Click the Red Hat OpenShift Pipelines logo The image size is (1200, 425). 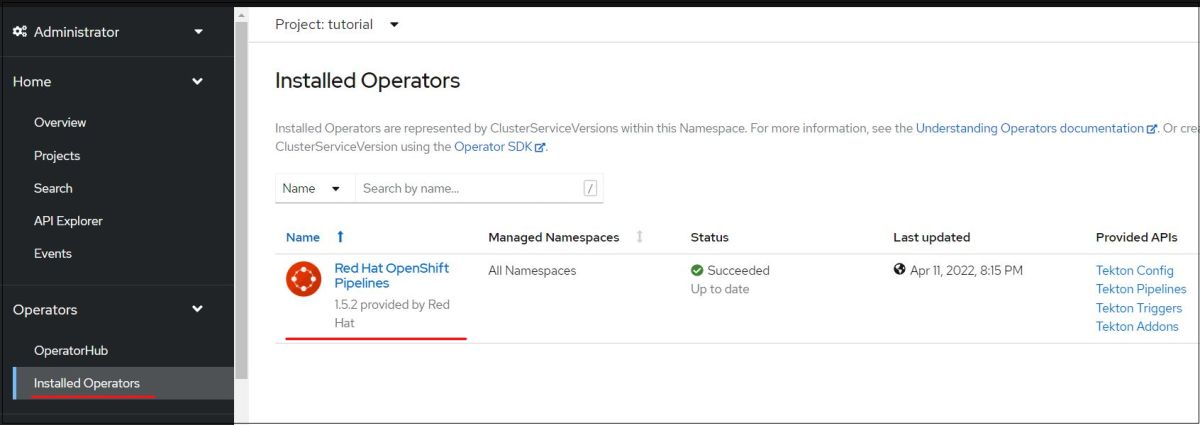[303, 278]
